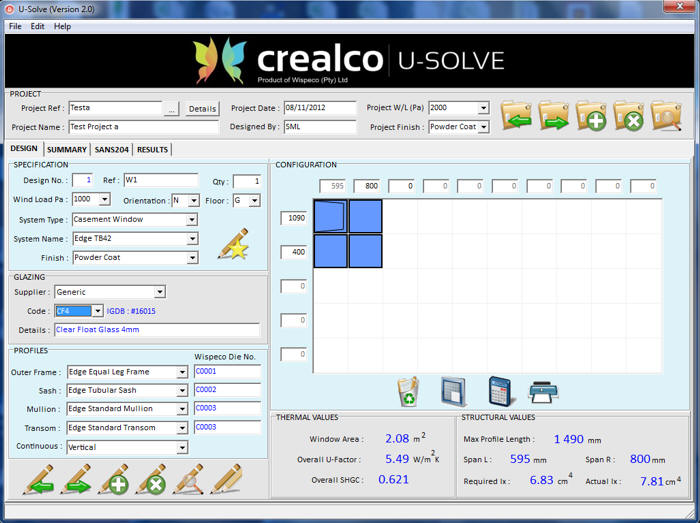
Task: Click the row height field showing 1090
Action: (293, 218)
